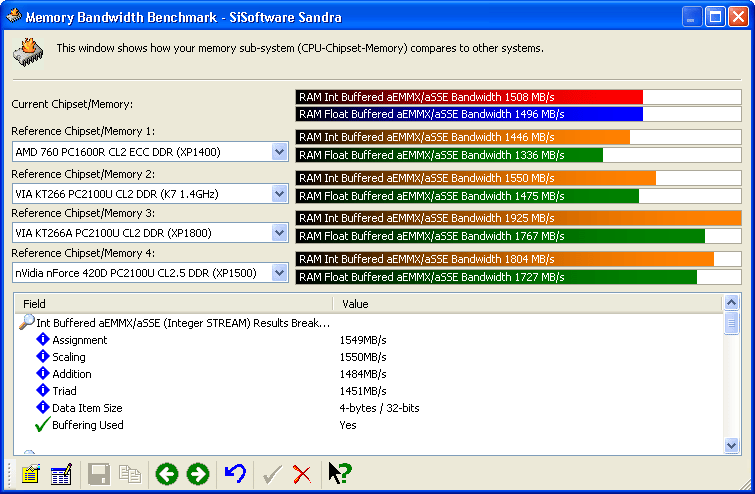The image size is (755, 494).
Task: Click the 4-bytes / 32-bits value
Action: click(x=379, y=408)
